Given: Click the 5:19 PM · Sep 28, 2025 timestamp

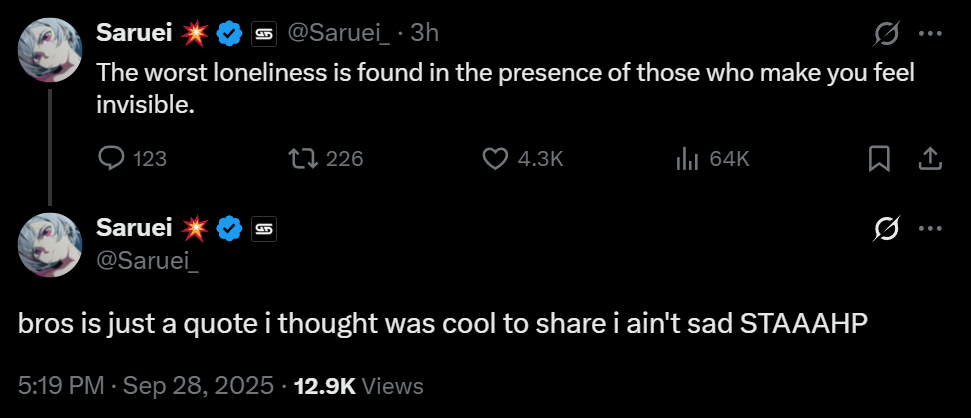Looking at the screenshot, I should (147, 385).
